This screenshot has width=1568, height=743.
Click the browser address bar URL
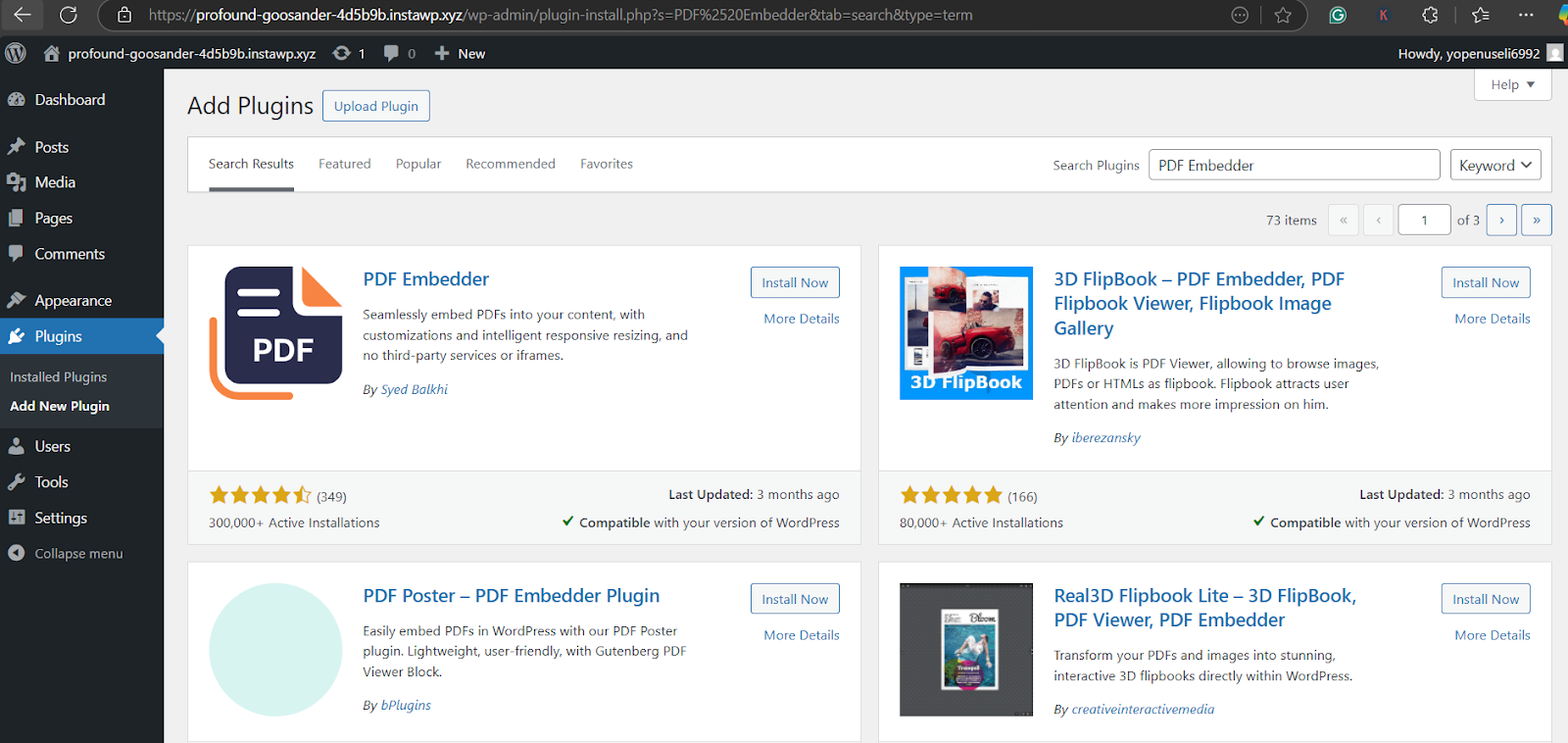pos(561,15)
